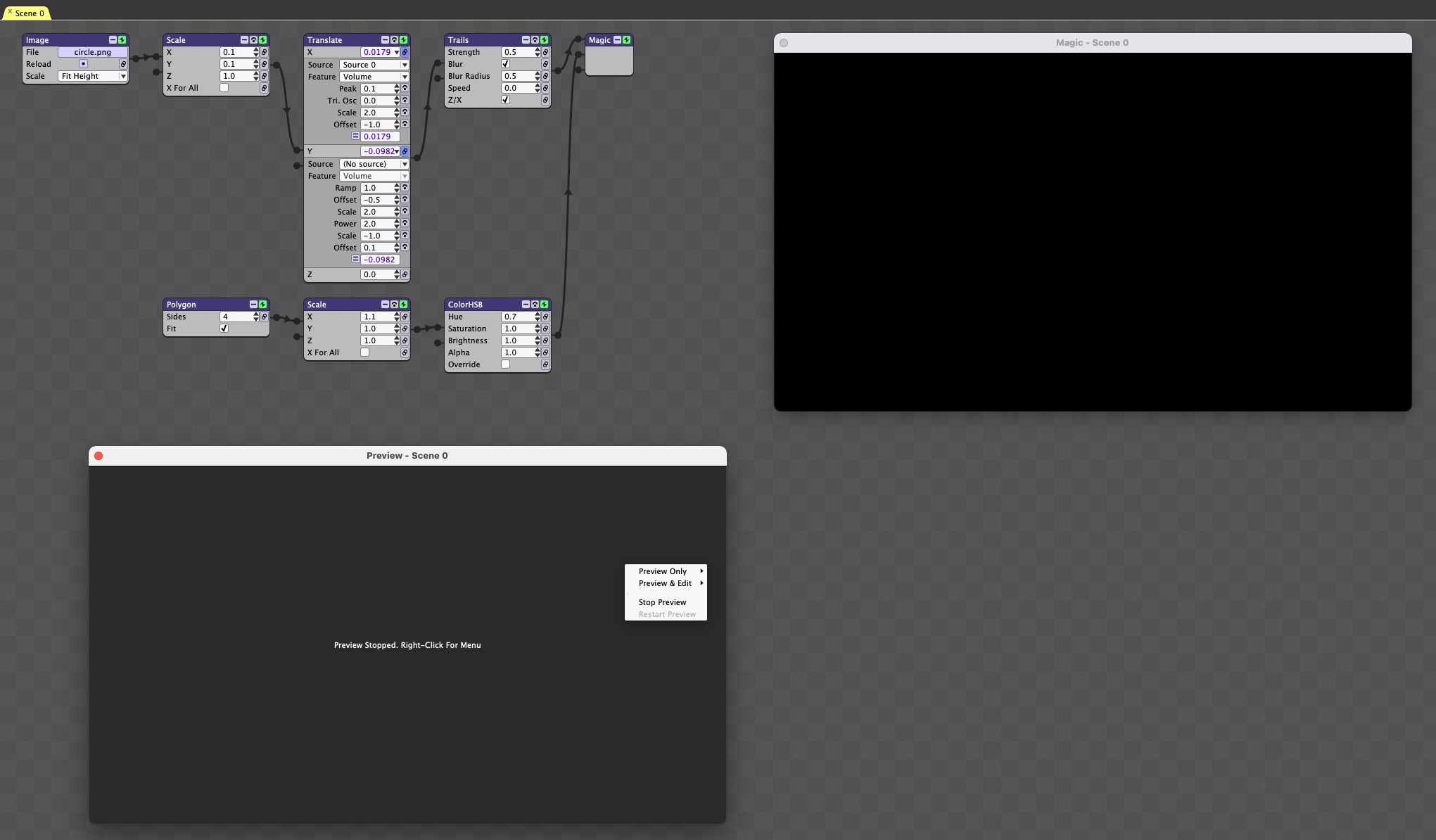Click highlighted link icon on Translate X row
Viewport: 1436px width, 840px height.
(405, 52)
